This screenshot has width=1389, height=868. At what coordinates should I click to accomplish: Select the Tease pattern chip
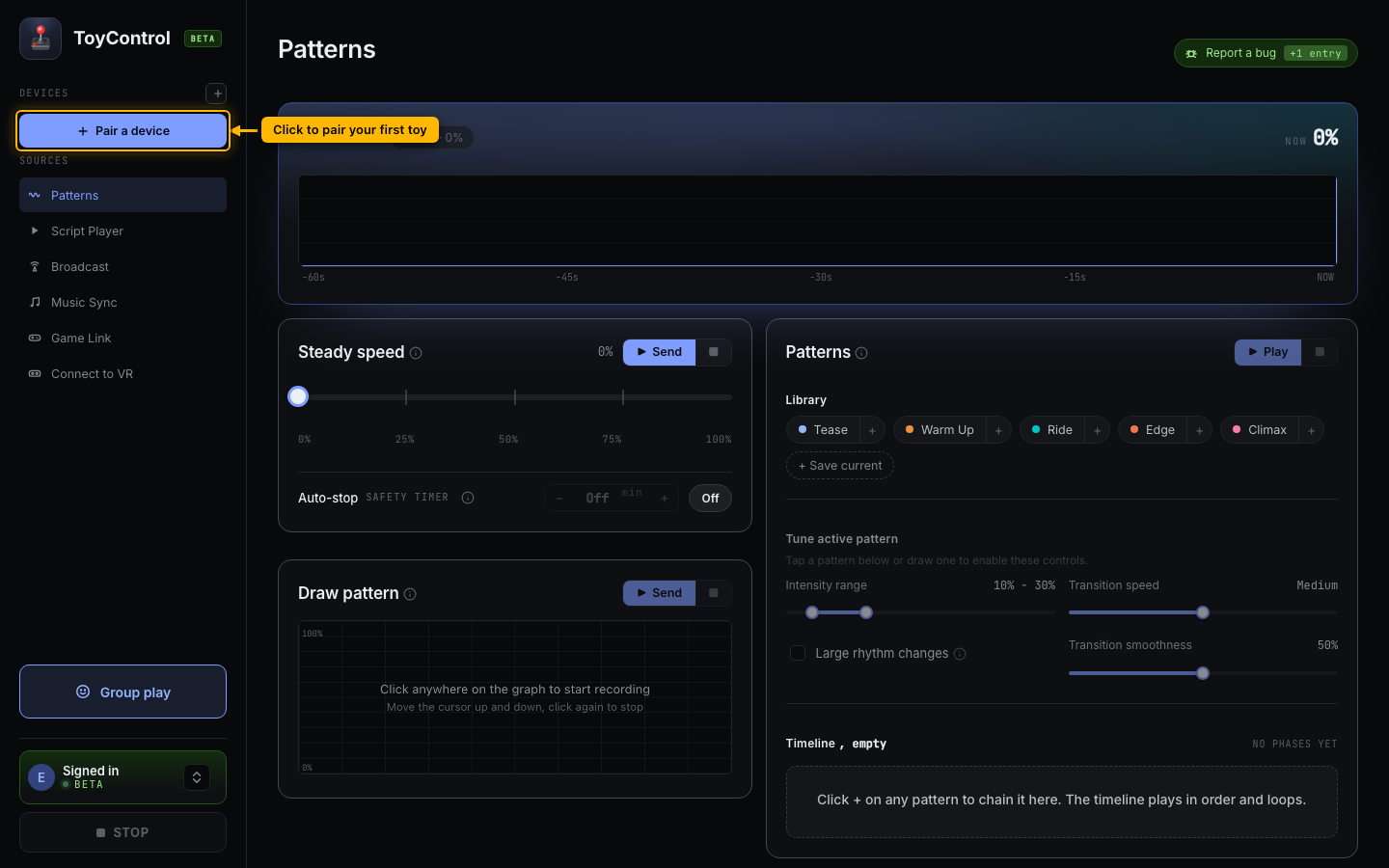coord(823,430)
